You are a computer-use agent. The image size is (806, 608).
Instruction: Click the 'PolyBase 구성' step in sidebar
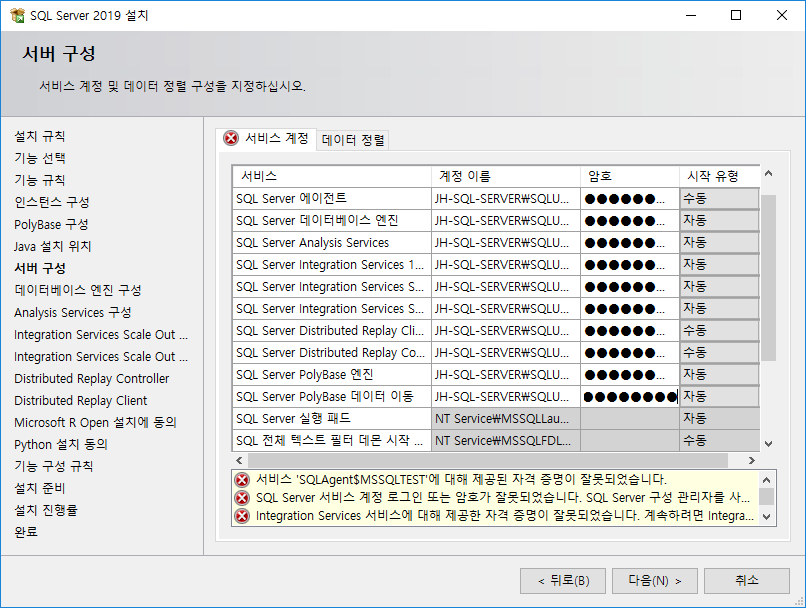pos(51,225)
